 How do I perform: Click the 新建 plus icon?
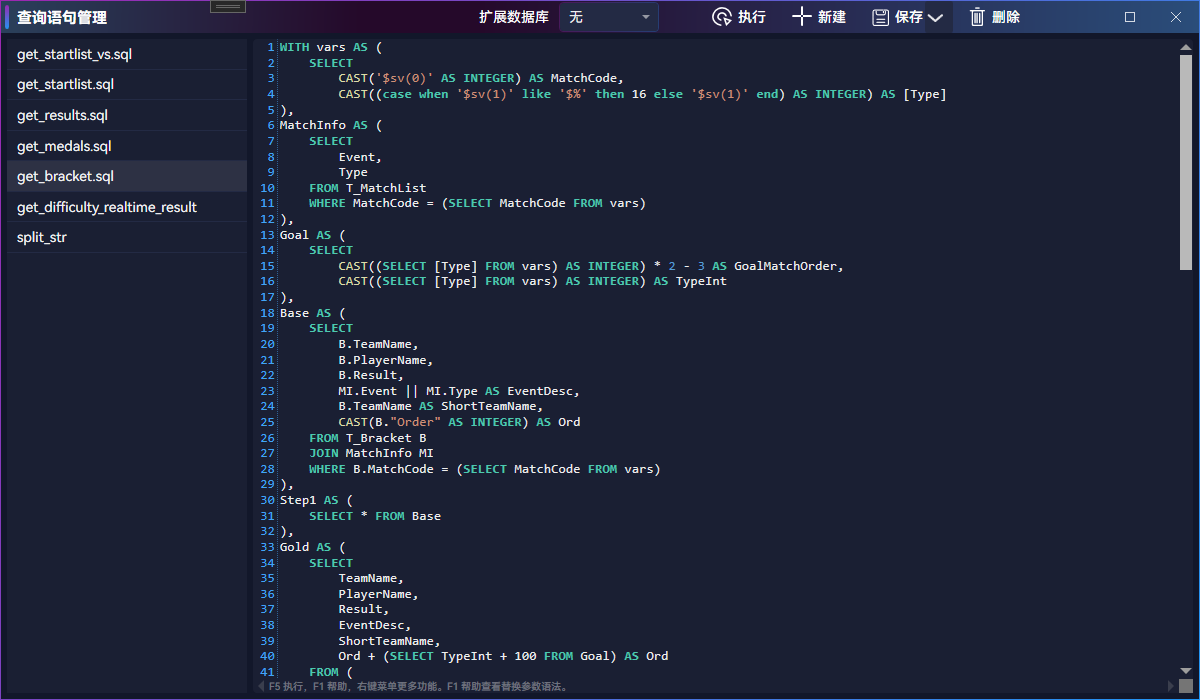point(802,17)
